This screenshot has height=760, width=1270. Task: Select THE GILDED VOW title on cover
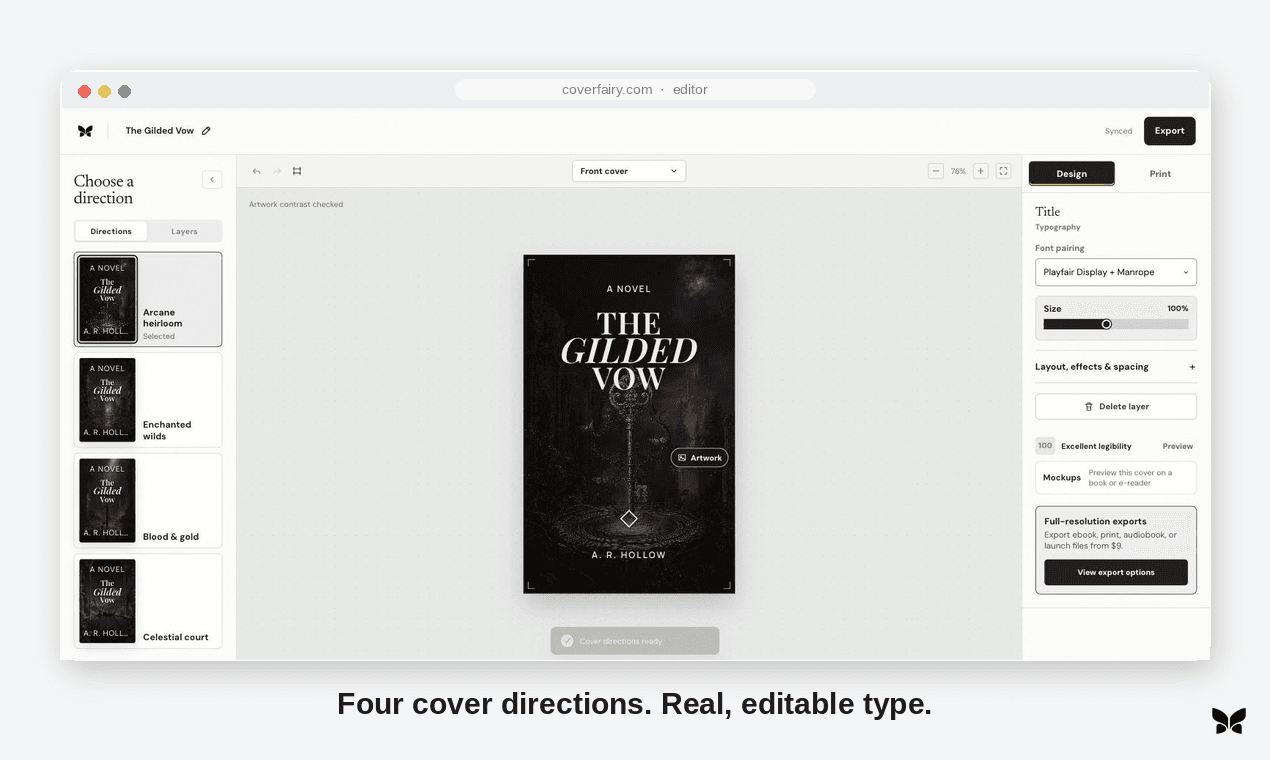click(x=629, y=351)
